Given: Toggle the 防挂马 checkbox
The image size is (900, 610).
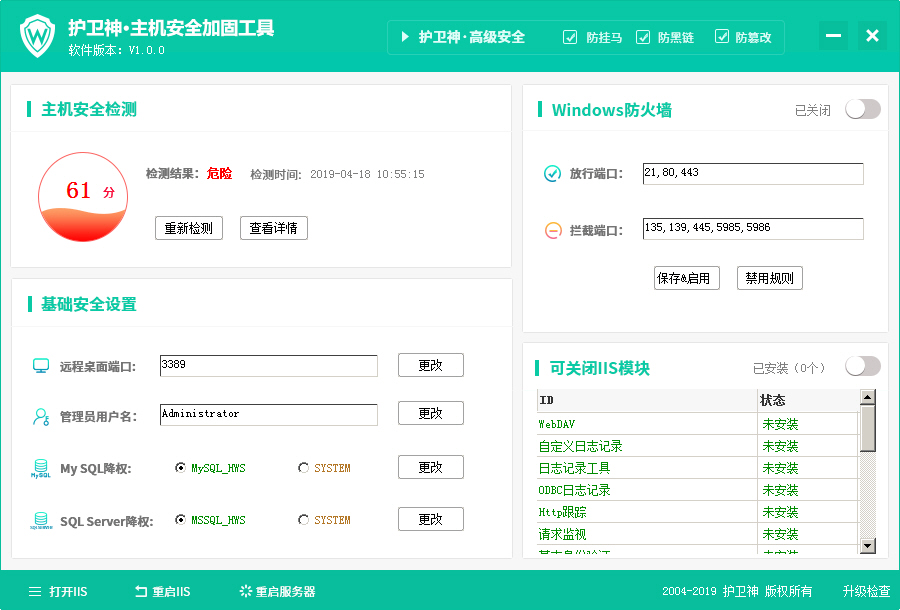Looking at the screenshot, I should click(570, 37).
